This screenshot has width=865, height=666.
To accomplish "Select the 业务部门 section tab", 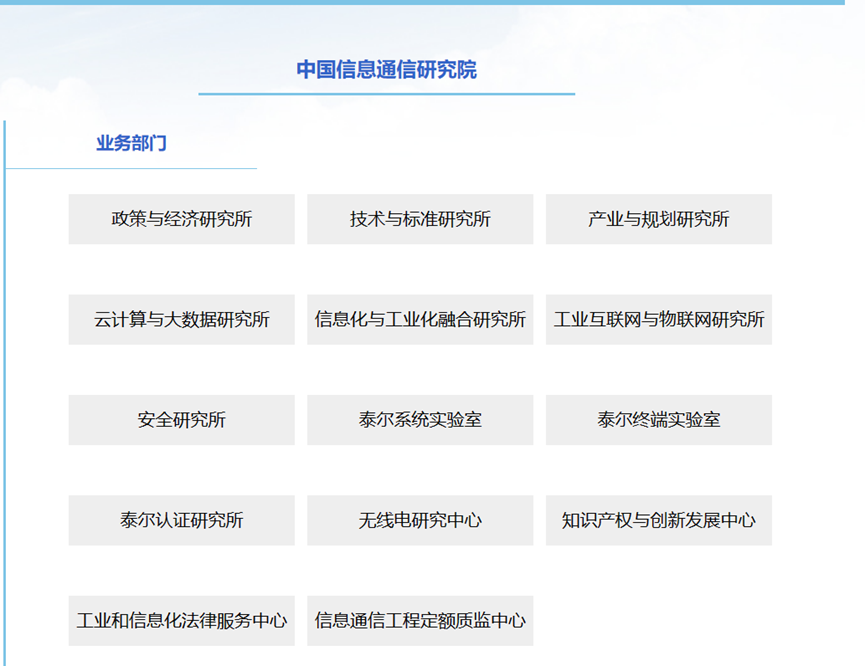I will click(131, 143).
